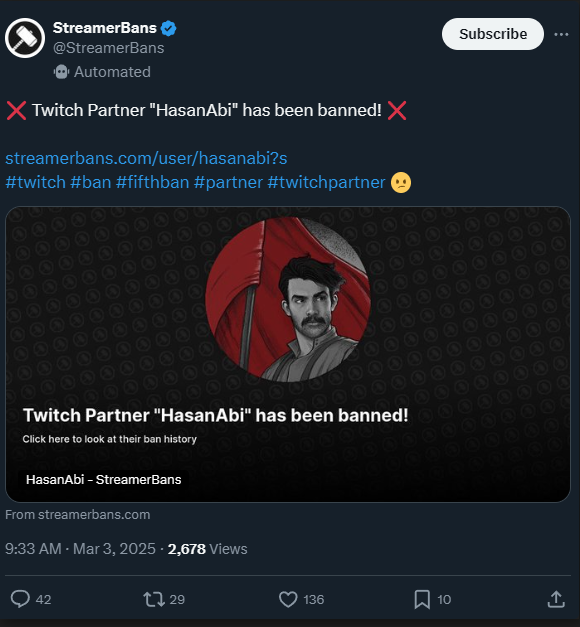Click the blue verified badge
The width and height of the screenshot is (580, 627).
[x=168, y=28]
